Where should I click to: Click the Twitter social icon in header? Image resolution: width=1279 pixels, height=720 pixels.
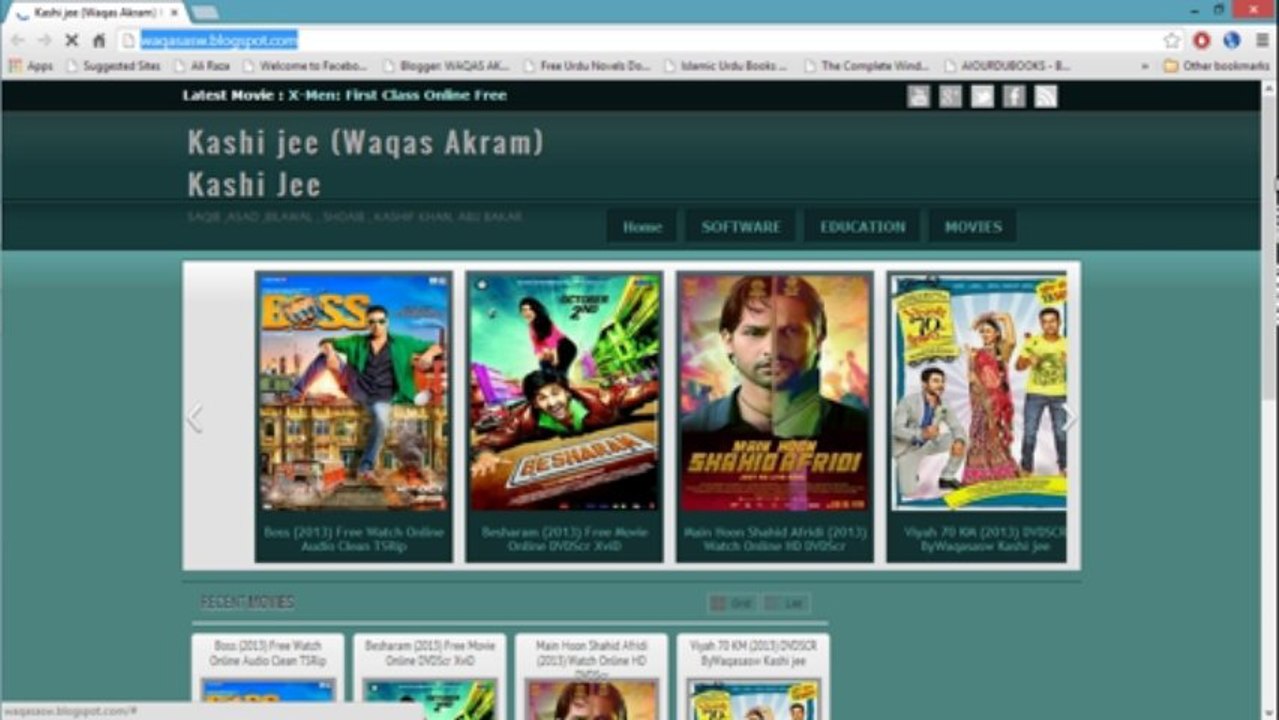click(982, 96)
